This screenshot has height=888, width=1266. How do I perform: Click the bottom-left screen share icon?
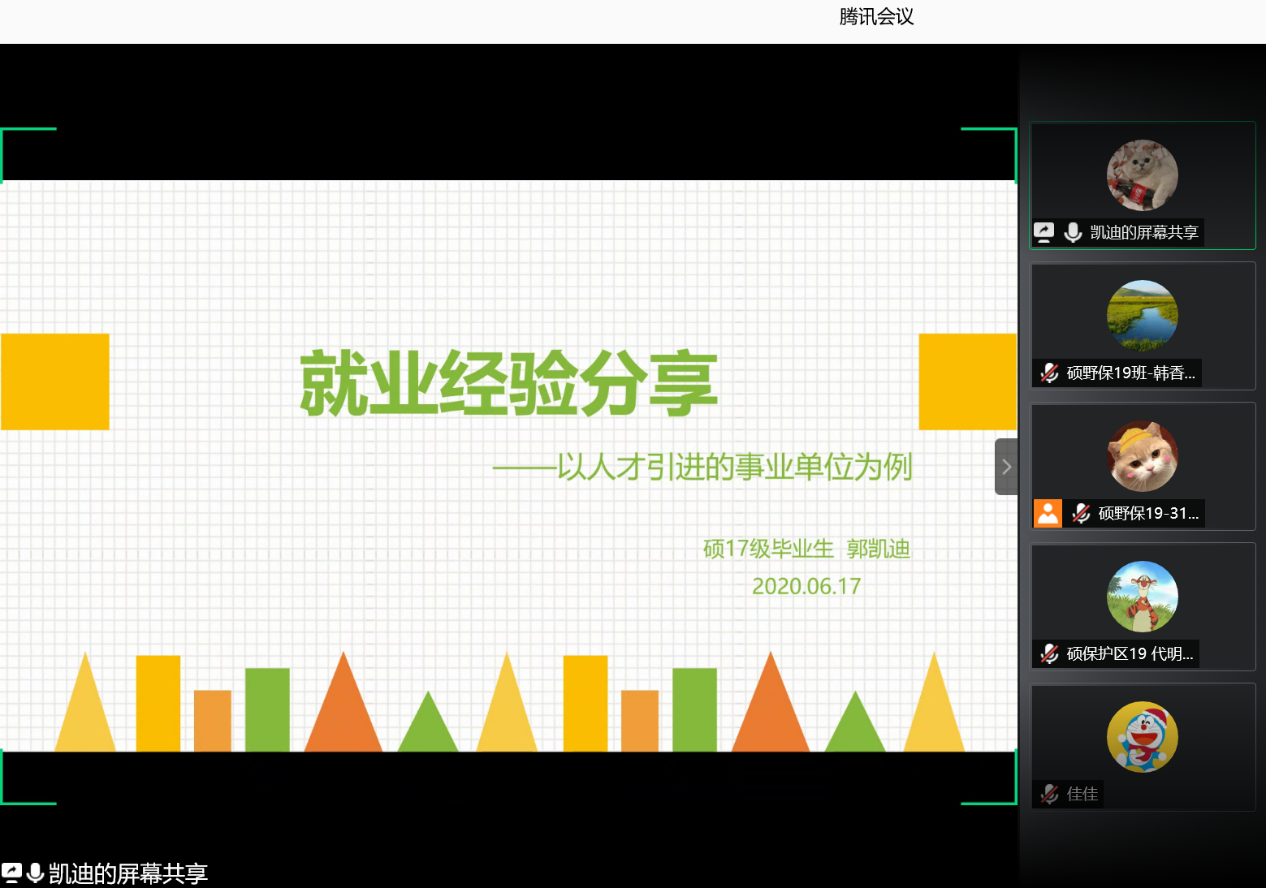pyautogui.click(x=12, y=873)
